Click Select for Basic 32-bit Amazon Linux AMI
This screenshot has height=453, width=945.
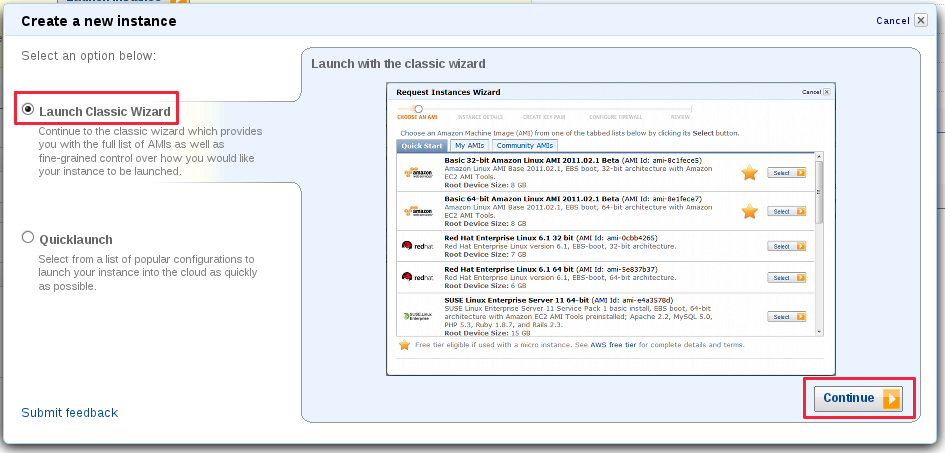pos(786,173)
